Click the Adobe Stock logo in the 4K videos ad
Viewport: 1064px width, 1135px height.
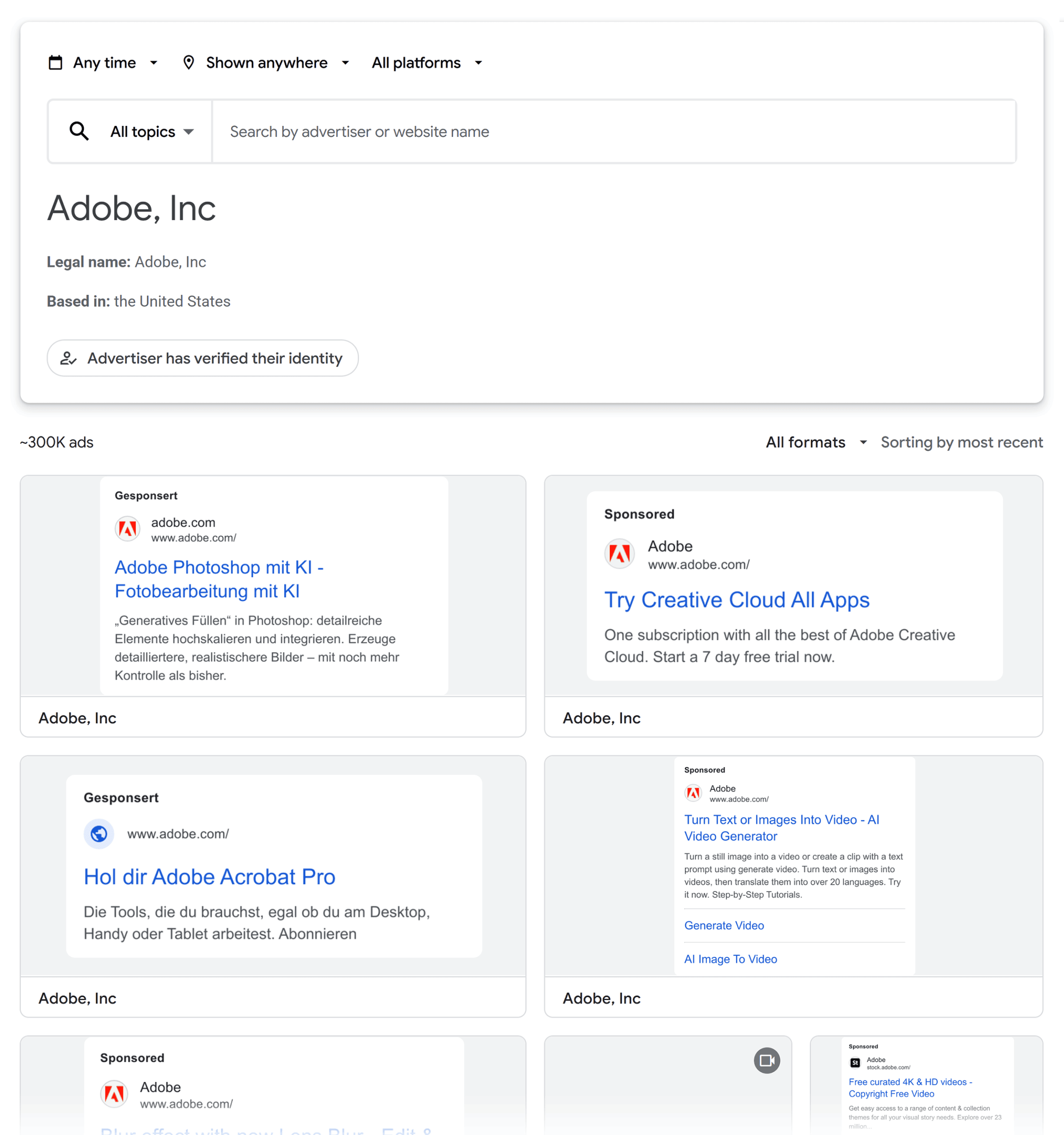[x=855, y=1063]
